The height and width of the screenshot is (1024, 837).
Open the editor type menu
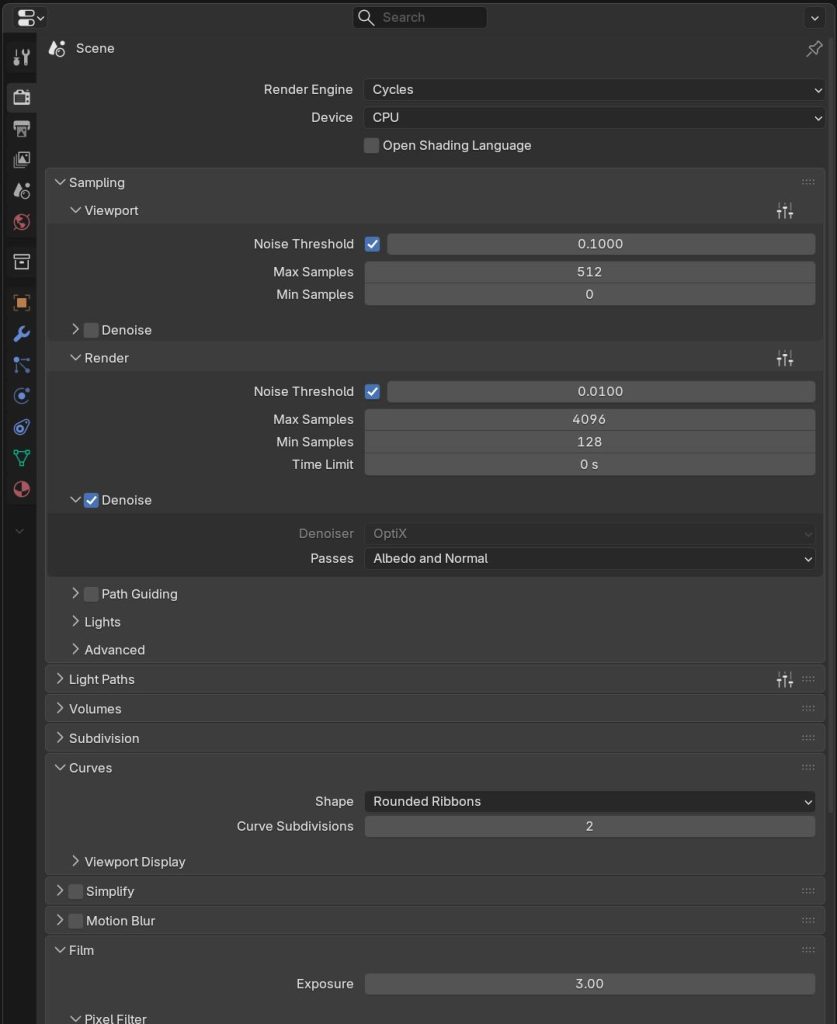(30, 18)
